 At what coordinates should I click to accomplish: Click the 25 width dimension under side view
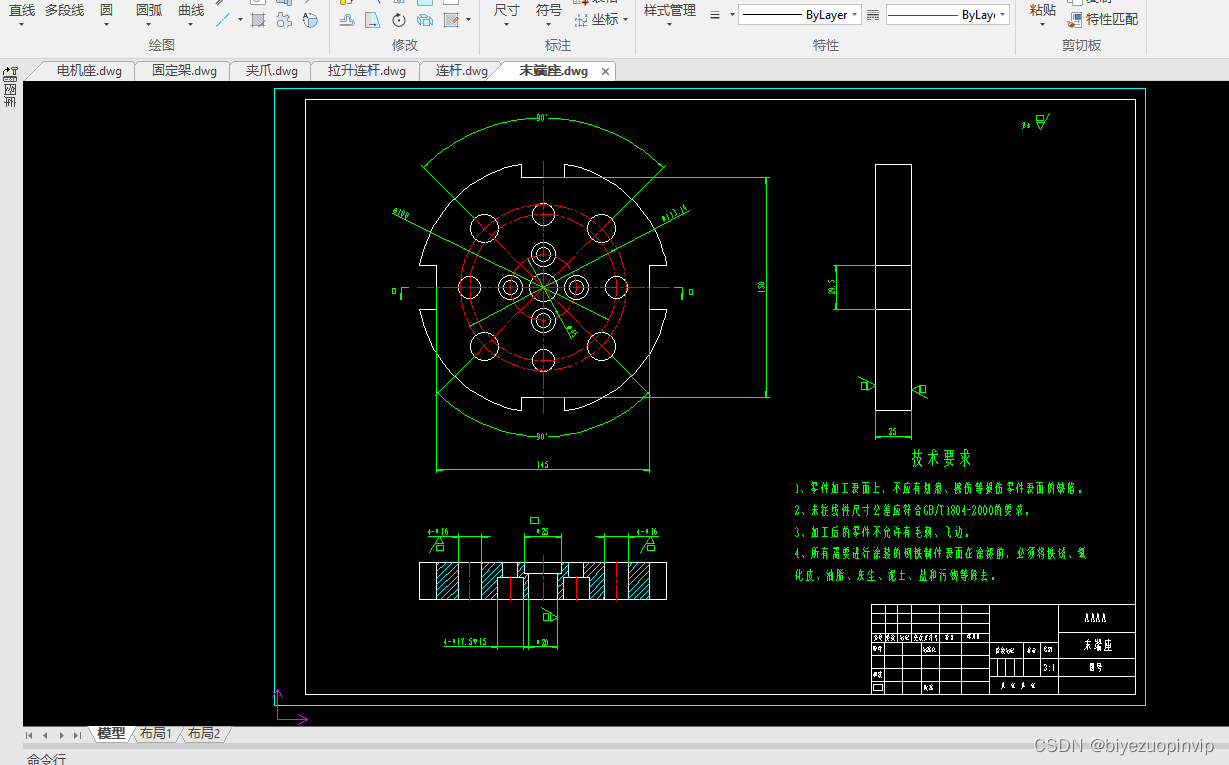(x=892, y=431)
